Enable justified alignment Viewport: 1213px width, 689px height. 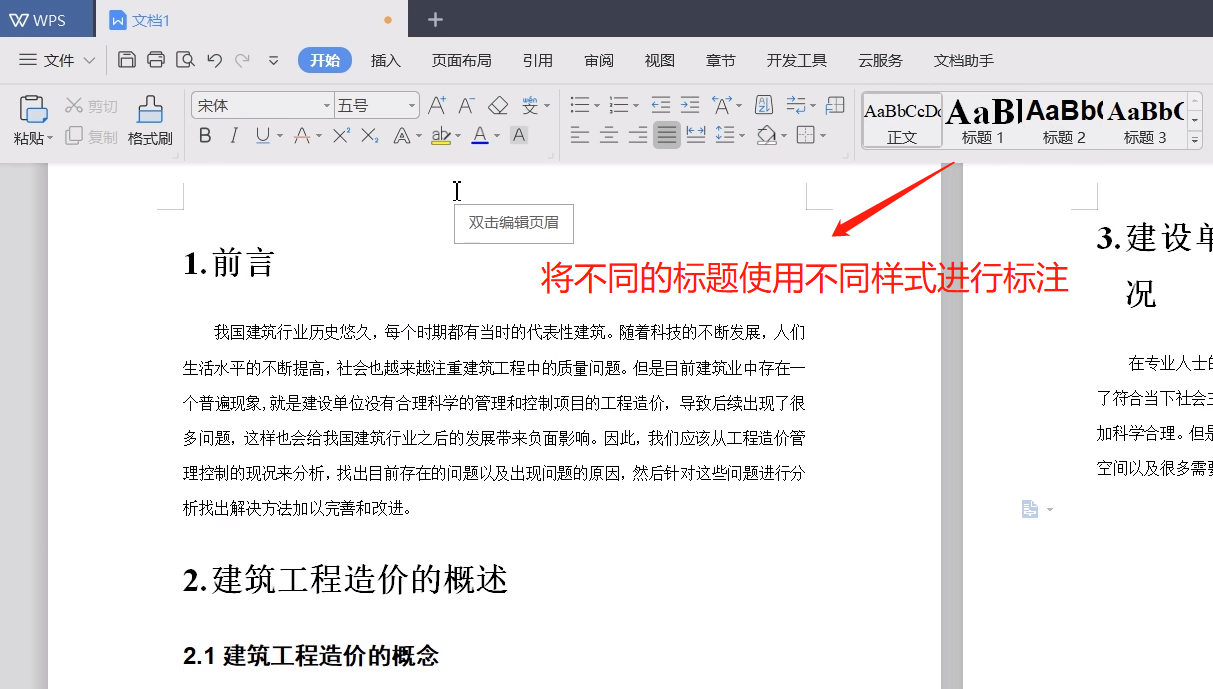[665, 134]
